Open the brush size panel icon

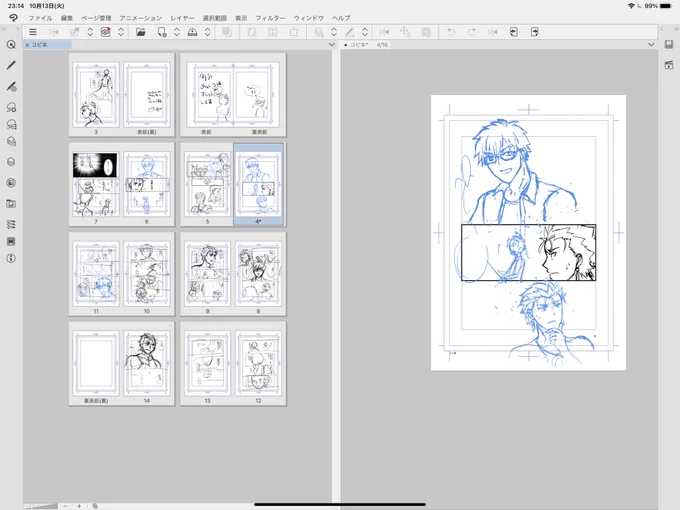11,124
